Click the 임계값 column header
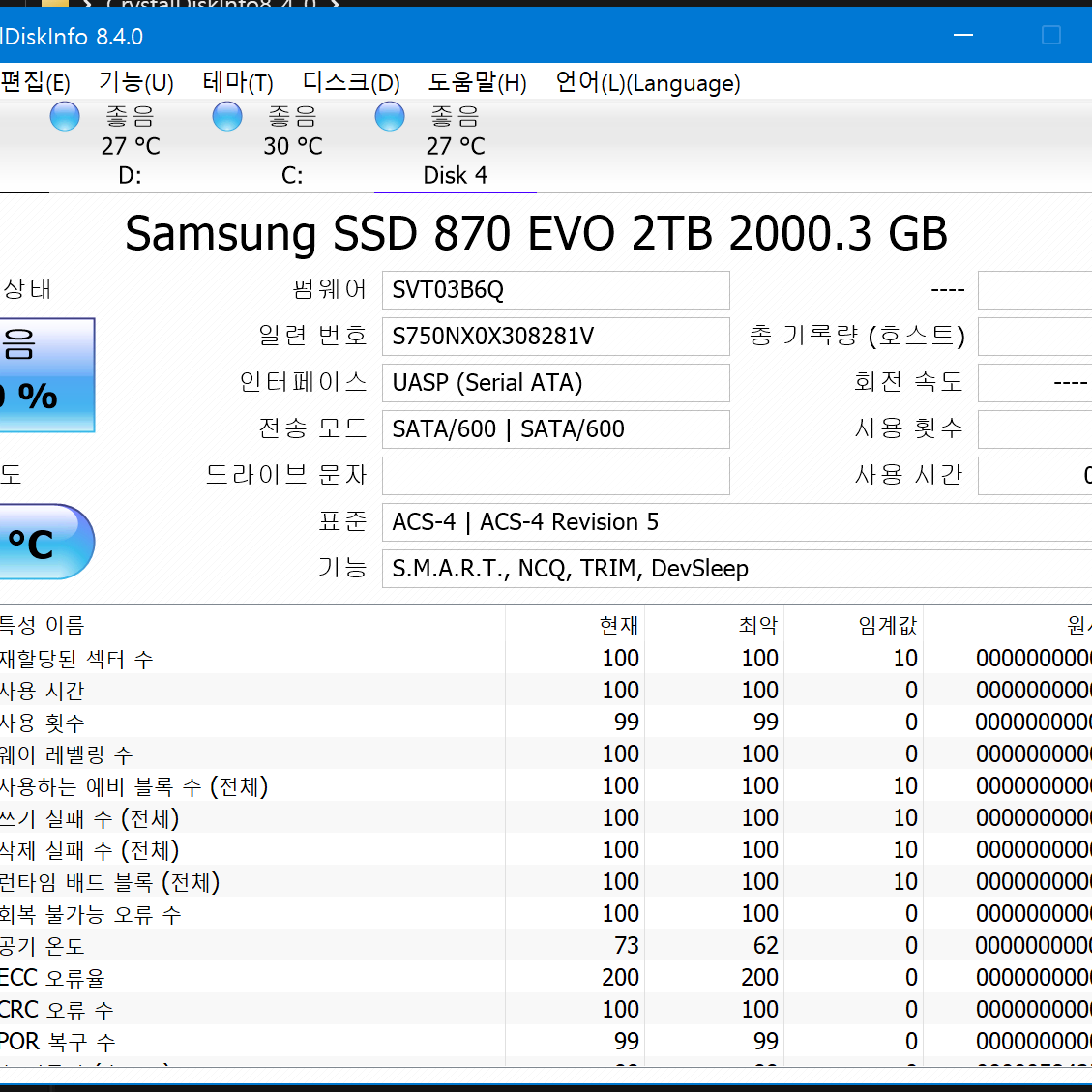This screenshot has width=1092, height=1092. pos(854,625)
